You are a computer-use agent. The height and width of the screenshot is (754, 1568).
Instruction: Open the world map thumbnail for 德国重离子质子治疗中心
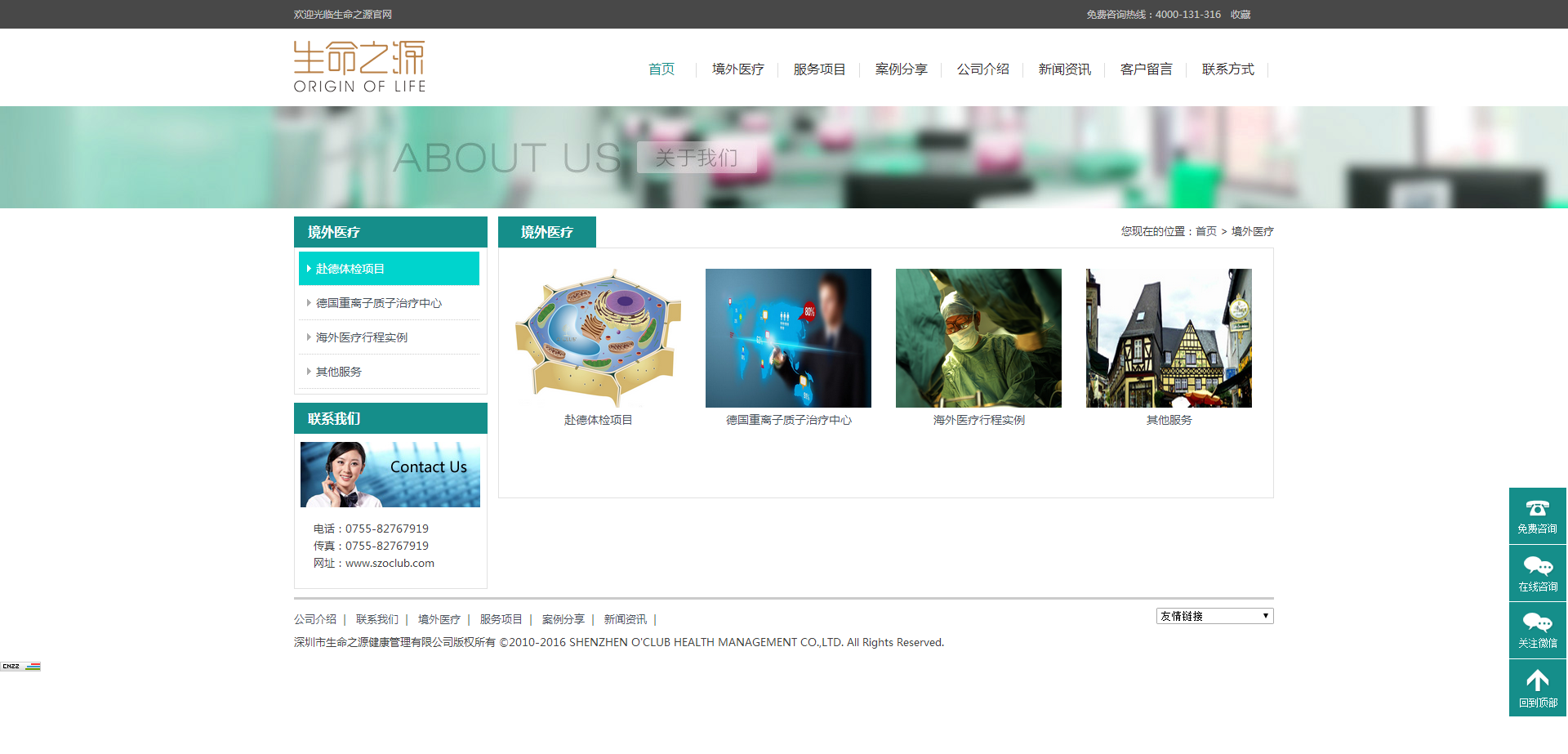[x=788, y=338]
